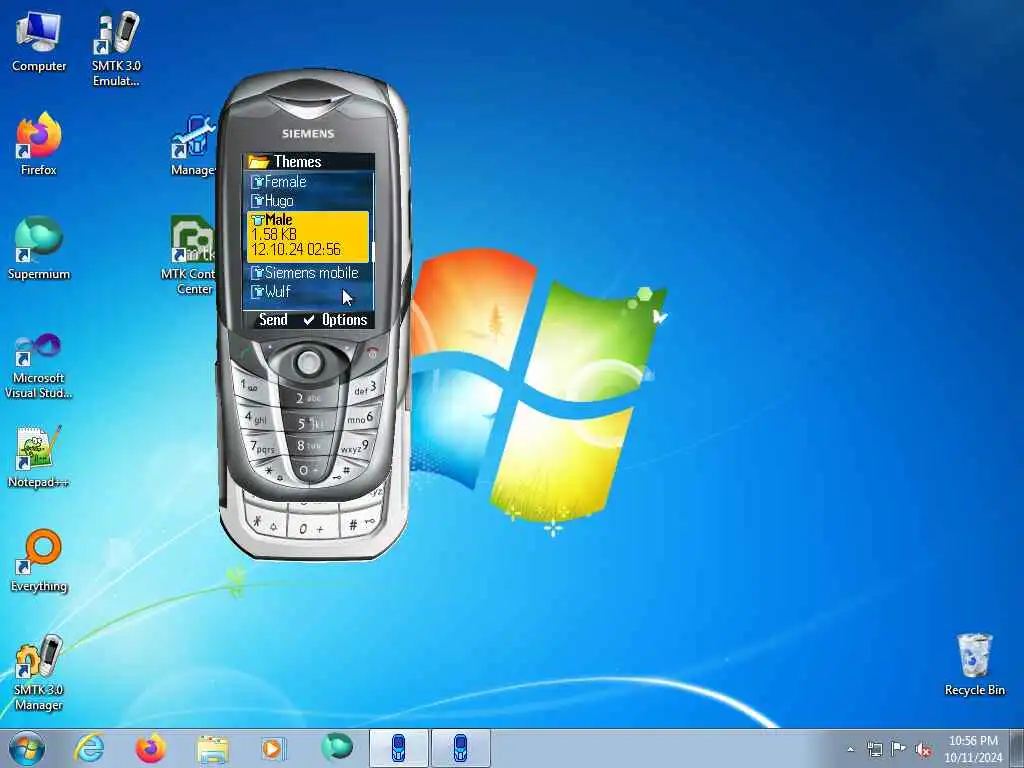The image size is (1024, 768).
Task: Switch to the second emulator phone taskbar button
Action: [x=460, y=748]
